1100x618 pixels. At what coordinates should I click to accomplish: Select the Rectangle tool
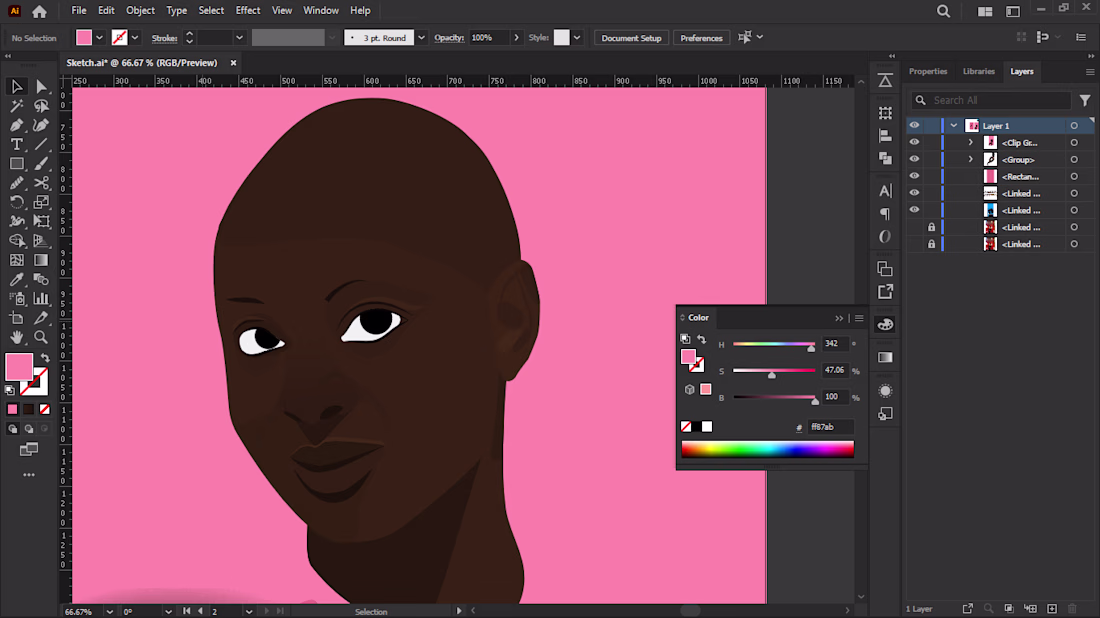[x=17, y=163]
